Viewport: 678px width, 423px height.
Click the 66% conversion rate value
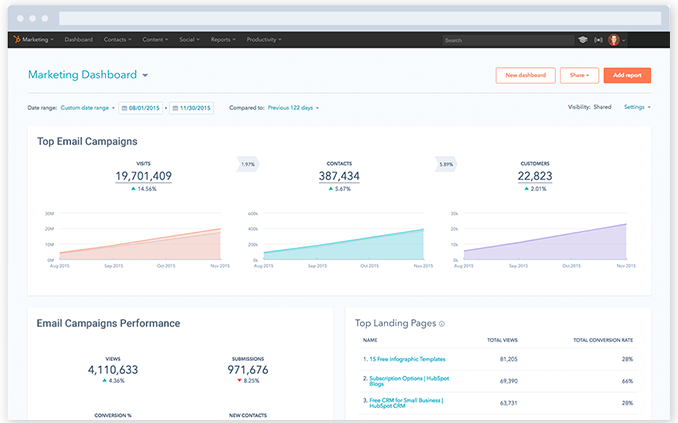[627, 381]
